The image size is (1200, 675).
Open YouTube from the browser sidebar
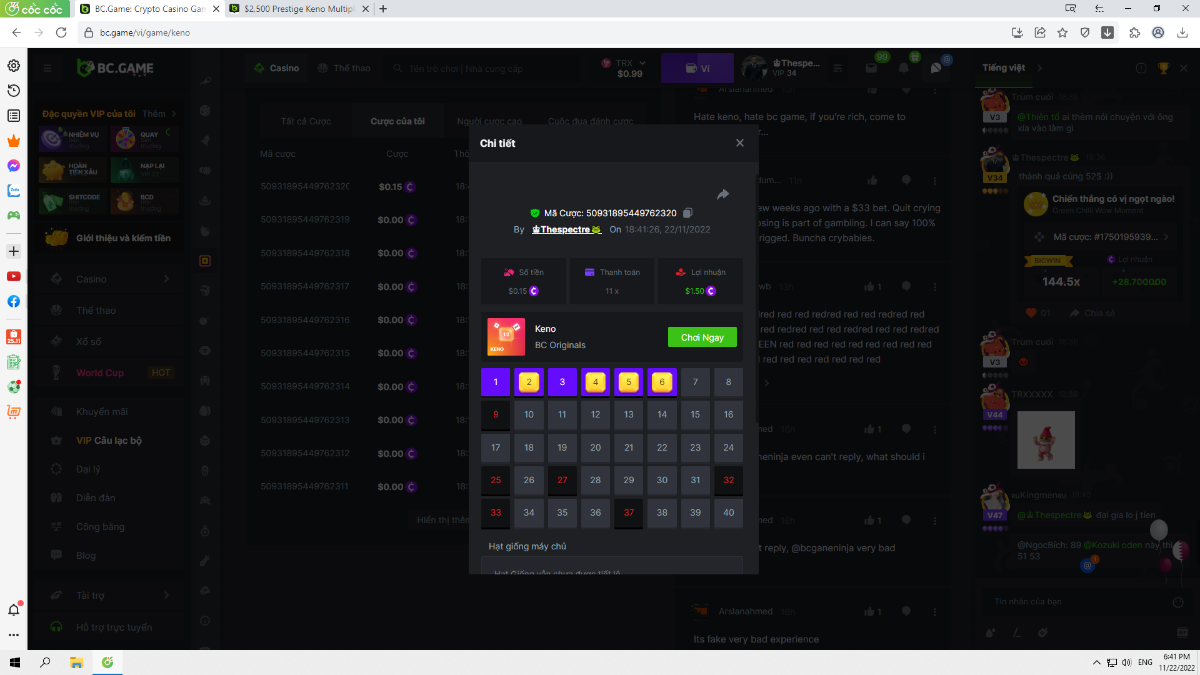14,276
